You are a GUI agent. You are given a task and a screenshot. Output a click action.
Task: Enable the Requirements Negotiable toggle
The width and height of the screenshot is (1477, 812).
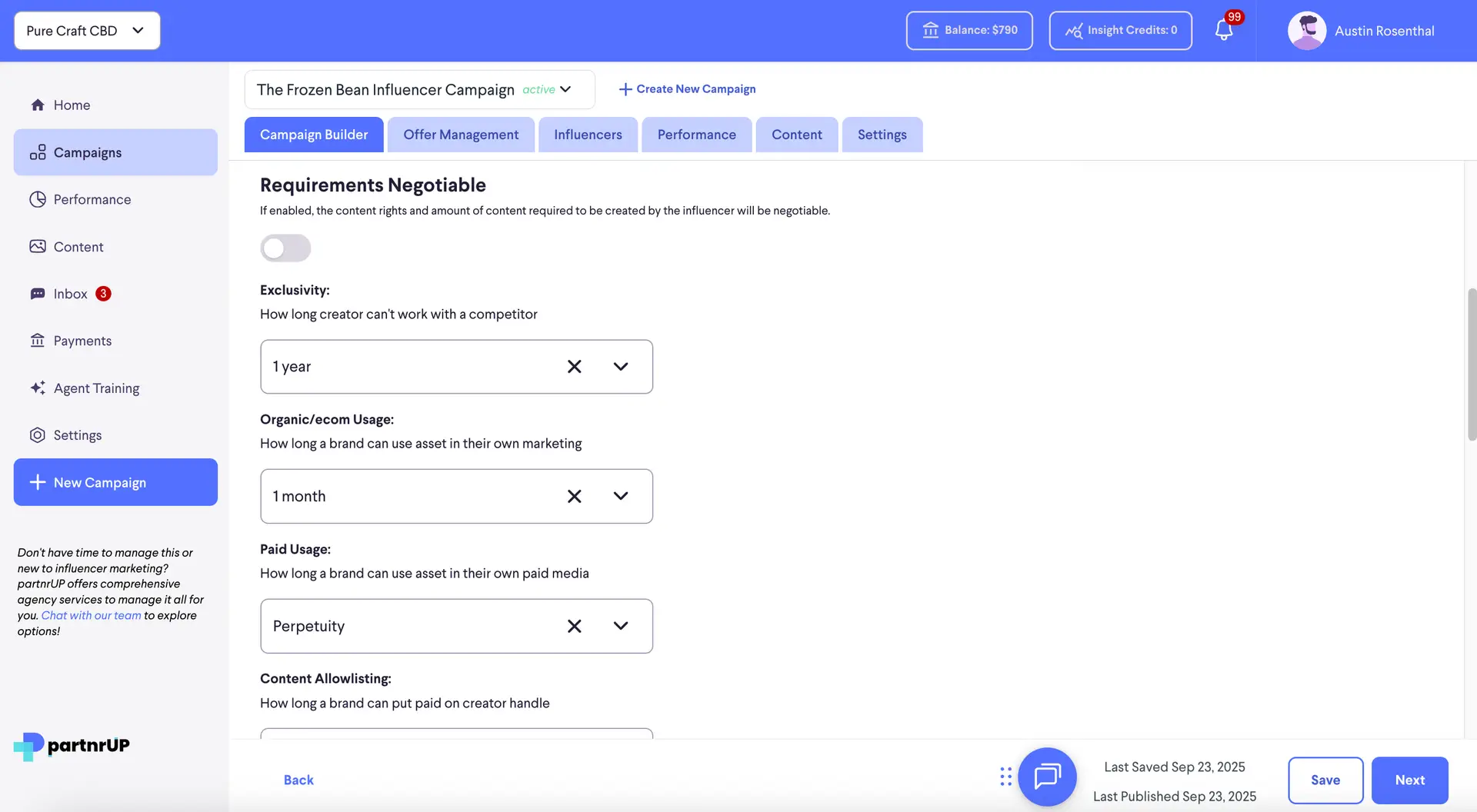[285, 248]
